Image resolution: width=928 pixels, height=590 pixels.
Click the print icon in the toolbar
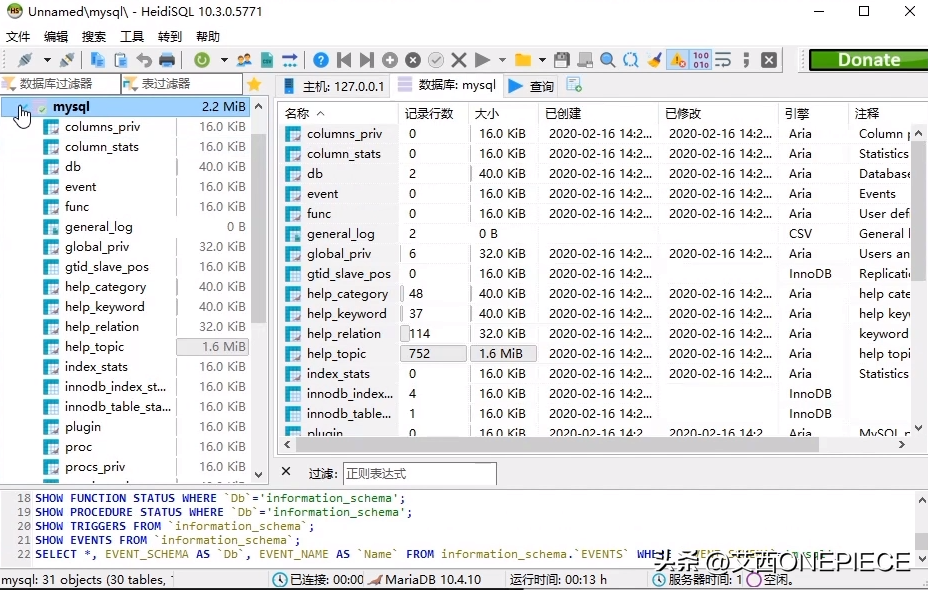167,60
